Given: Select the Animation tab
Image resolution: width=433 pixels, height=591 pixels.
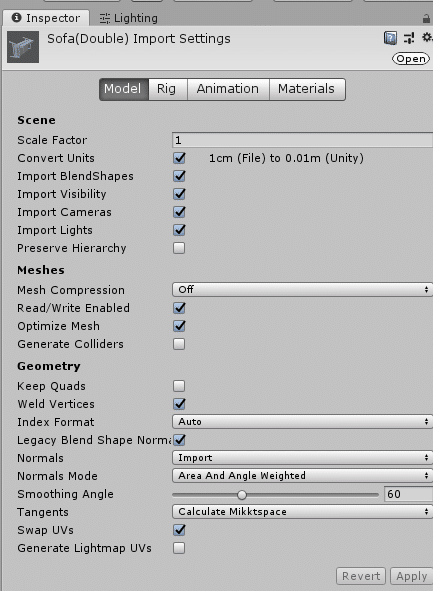Looking at the screenshot, I should coord(228,89).
